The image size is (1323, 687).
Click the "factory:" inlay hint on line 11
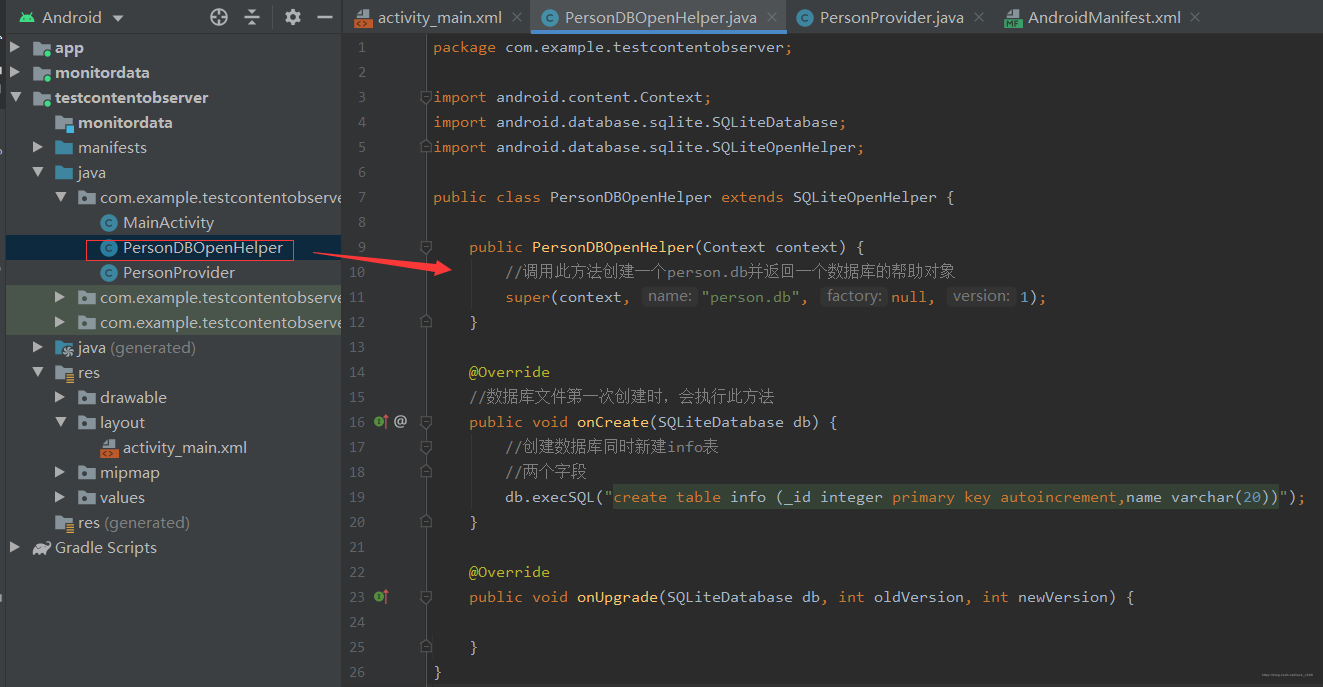[x=854, y=296]
